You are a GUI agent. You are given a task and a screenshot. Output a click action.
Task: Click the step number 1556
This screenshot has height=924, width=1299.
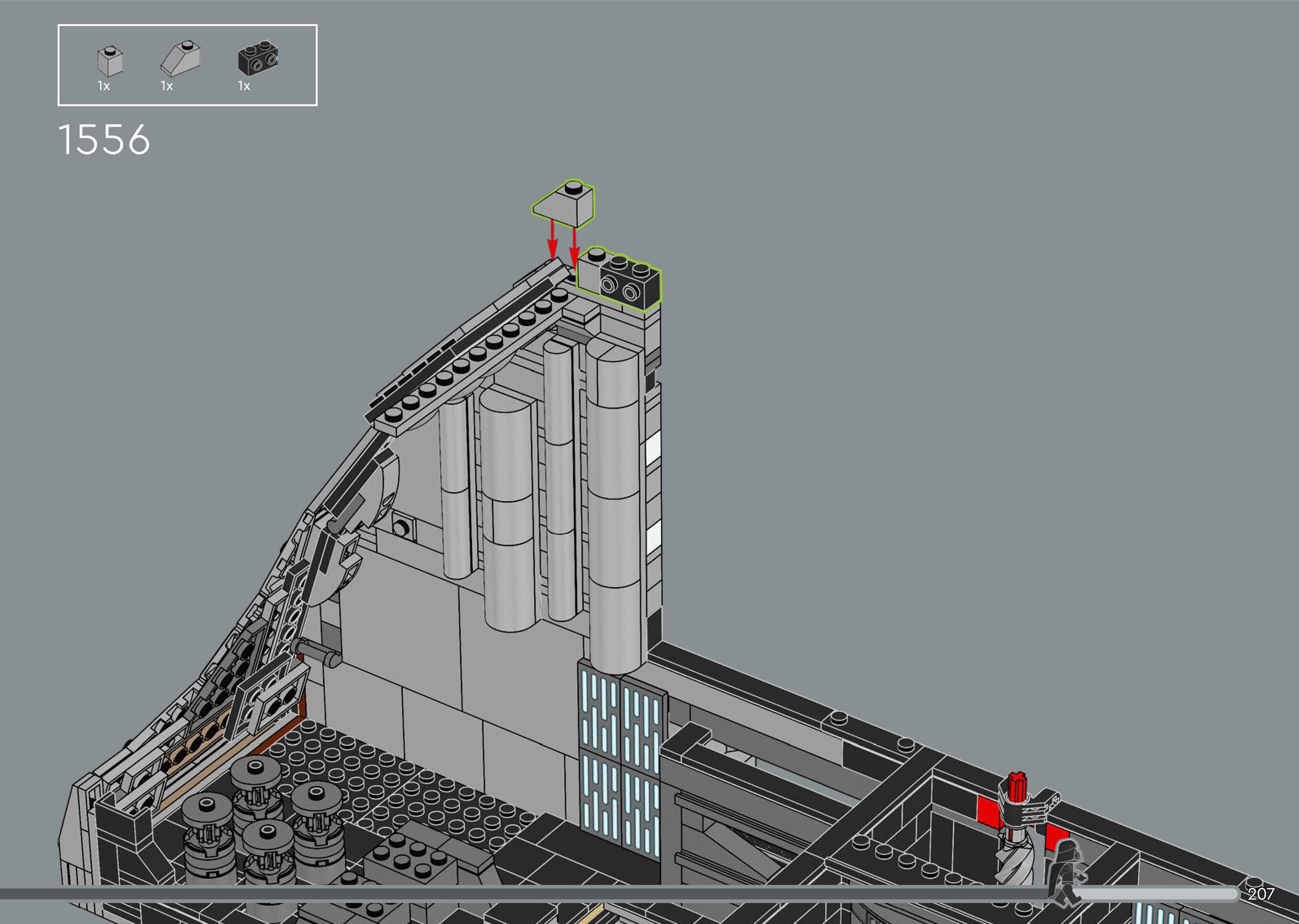(x=104, y=140)
